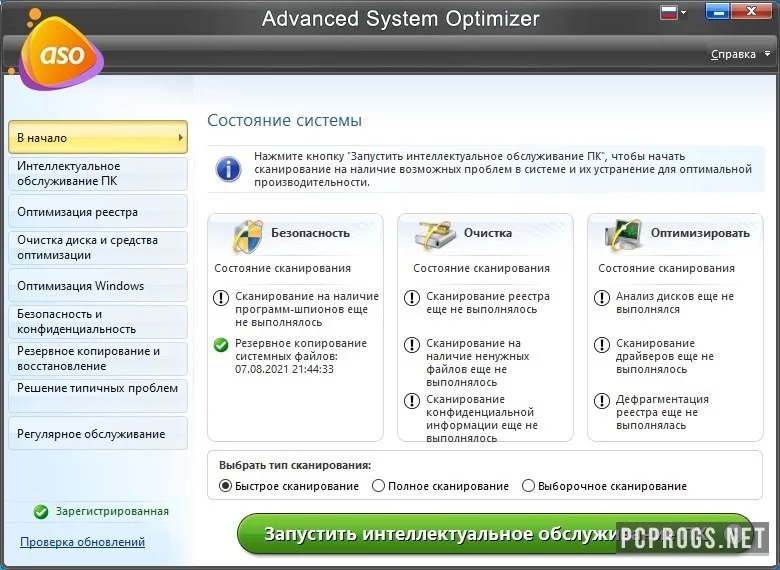Click the Зарегистрированная status text
The width and height of the screenshot is (780, 570).
tap(112, 511)
